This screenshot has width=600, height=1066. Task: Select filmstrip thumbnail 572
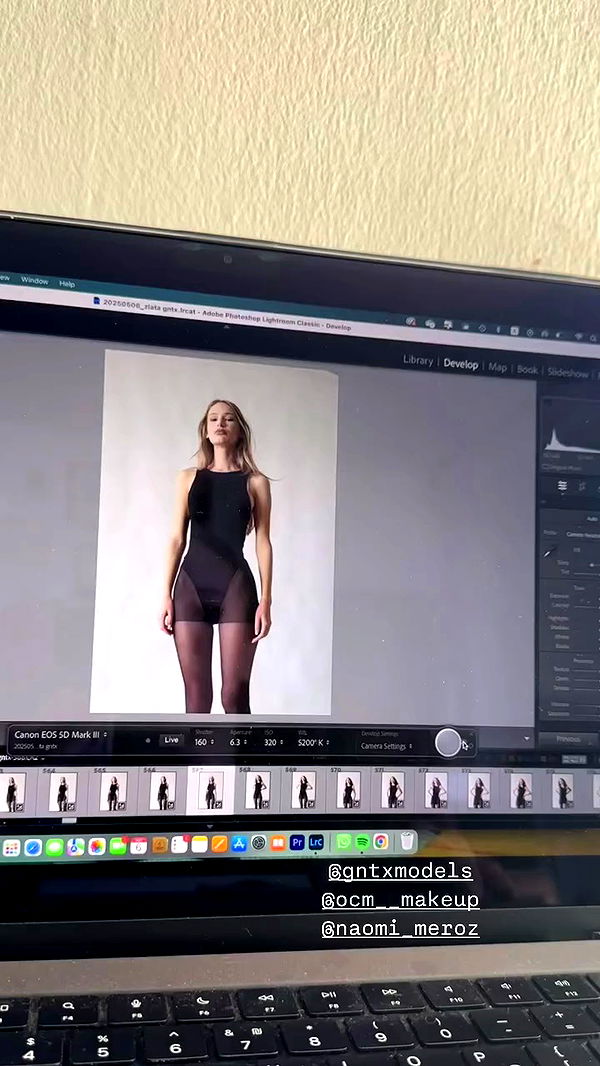(x=436, y=791)
